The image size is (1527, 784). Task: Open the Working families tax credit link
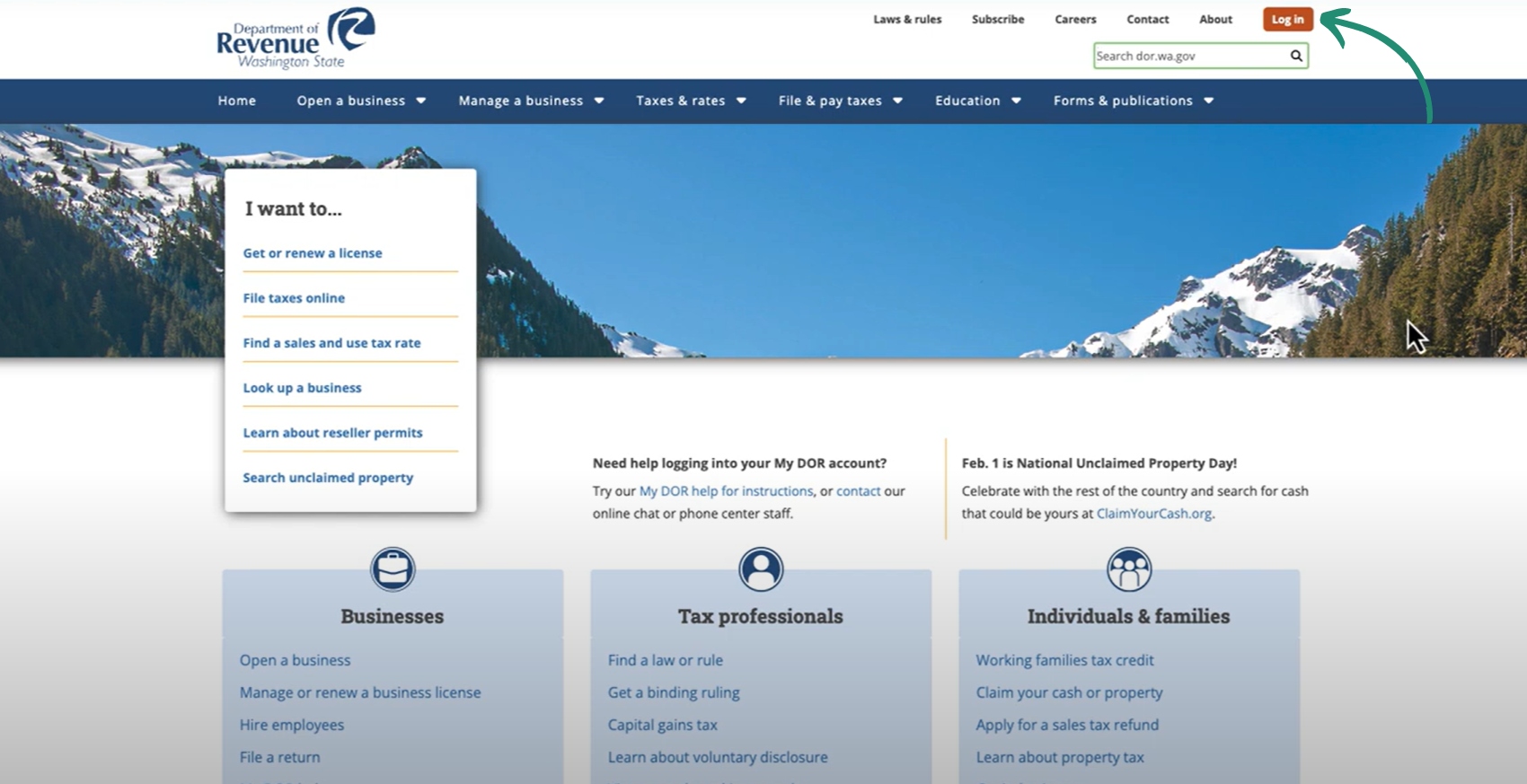(x=1064, y=660)
